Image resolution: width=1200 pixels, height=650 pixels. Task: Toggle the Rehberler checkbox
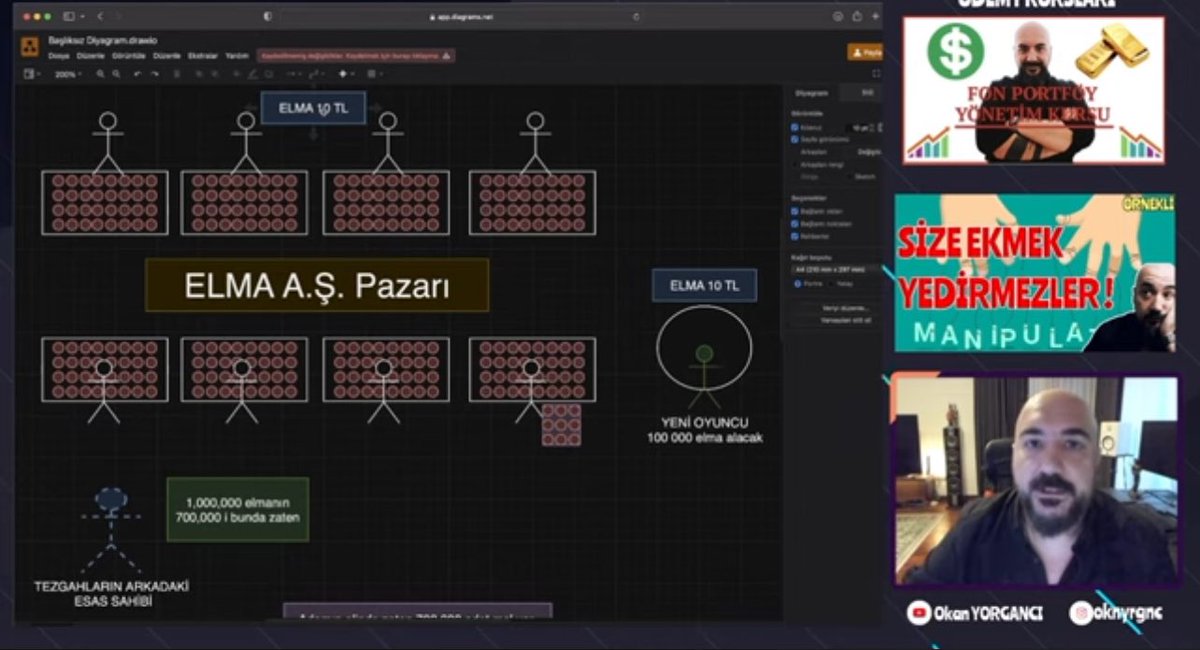pyautogui.click(x=794, y=237)
